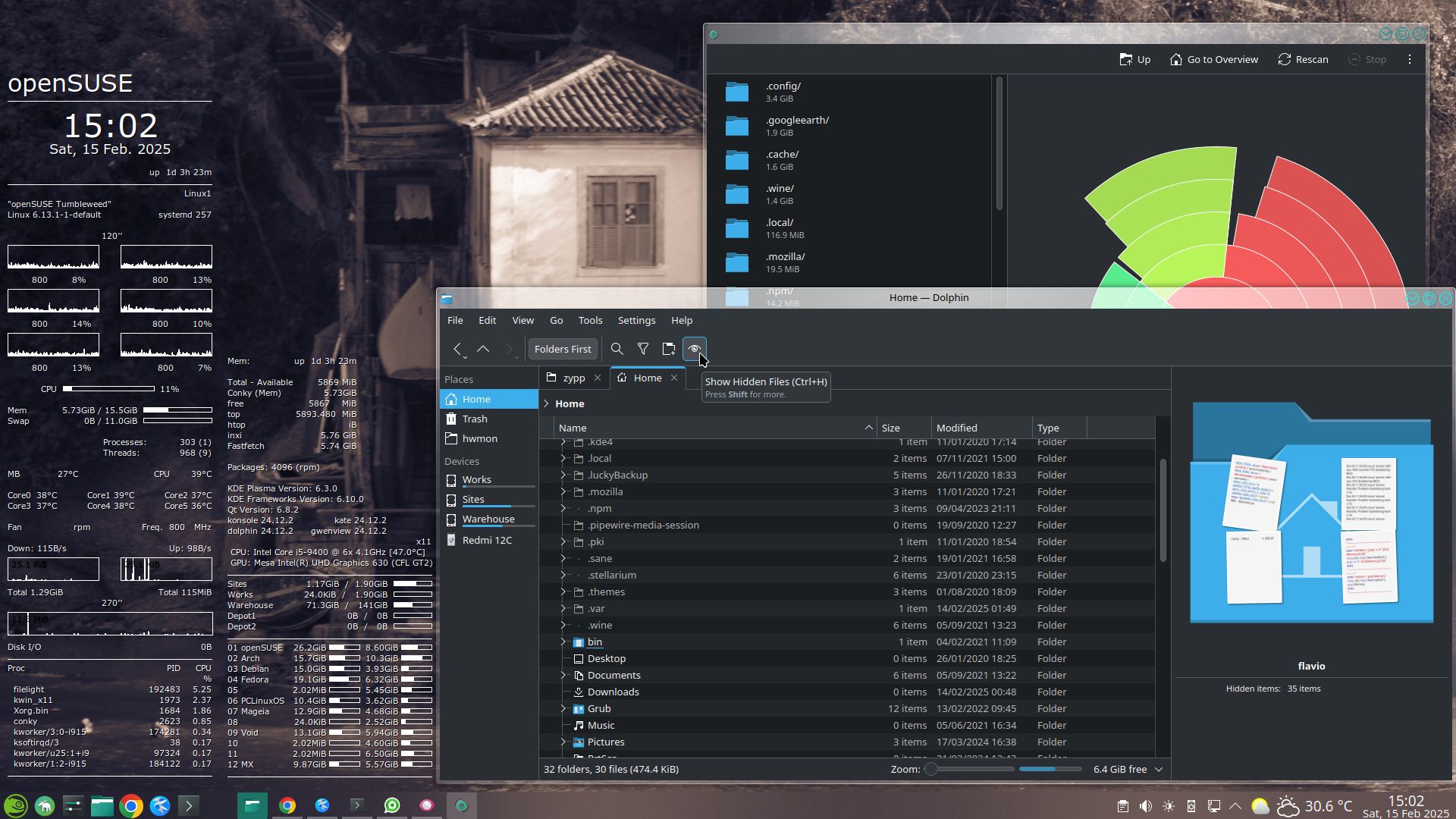The width and height of the screenshot is (1456, 819).
Task: Close the zypp tab
Action: coord(598,378)
